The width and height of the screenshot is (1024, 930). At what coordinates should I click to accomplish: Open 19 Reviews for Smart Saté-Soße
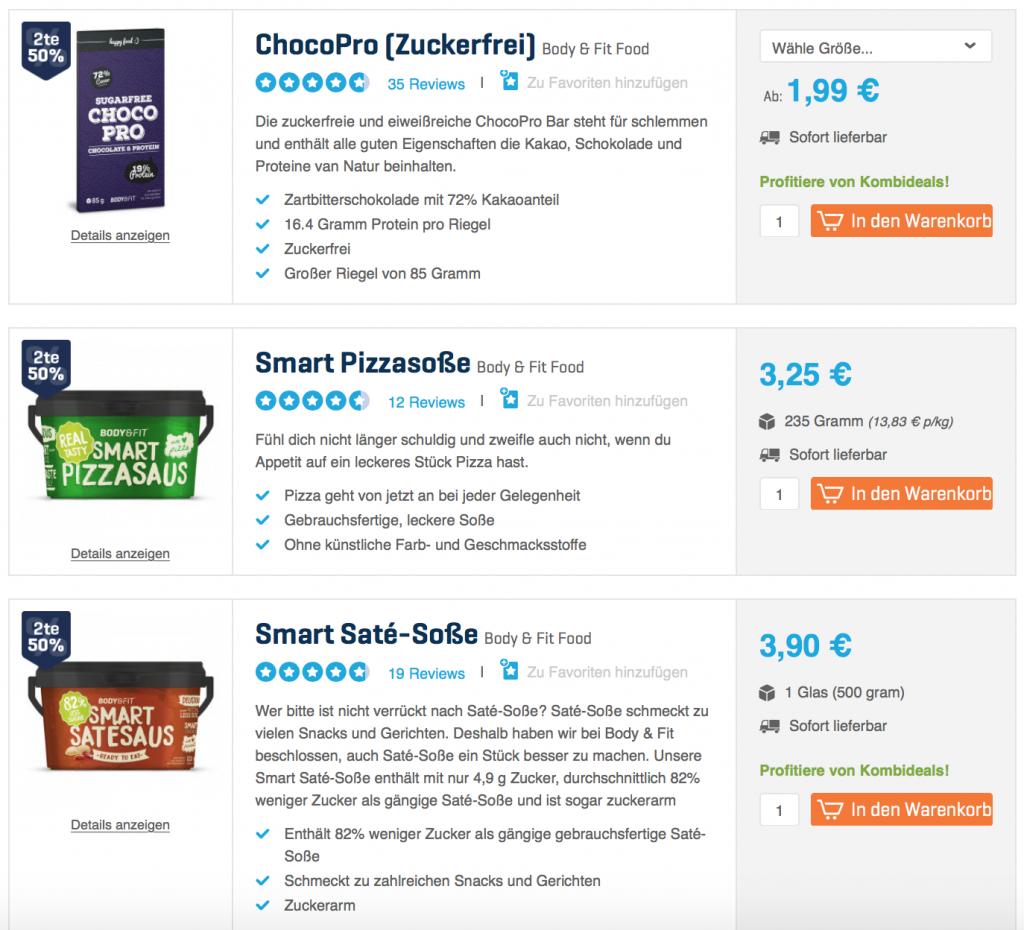coord(426,674)
